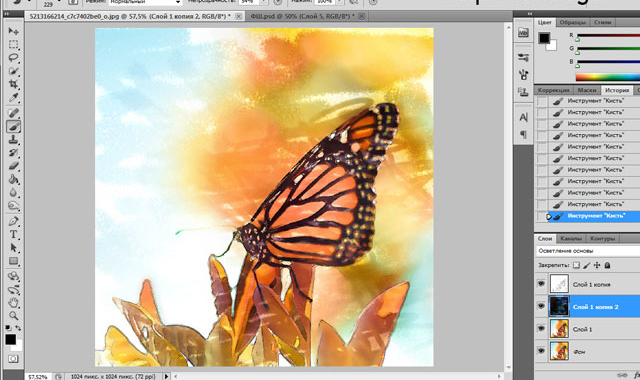Image resolution: width=640 pixels, height=380 pixels.
Task: Open the Clone Source dock icon
Action: click(523, 92)
